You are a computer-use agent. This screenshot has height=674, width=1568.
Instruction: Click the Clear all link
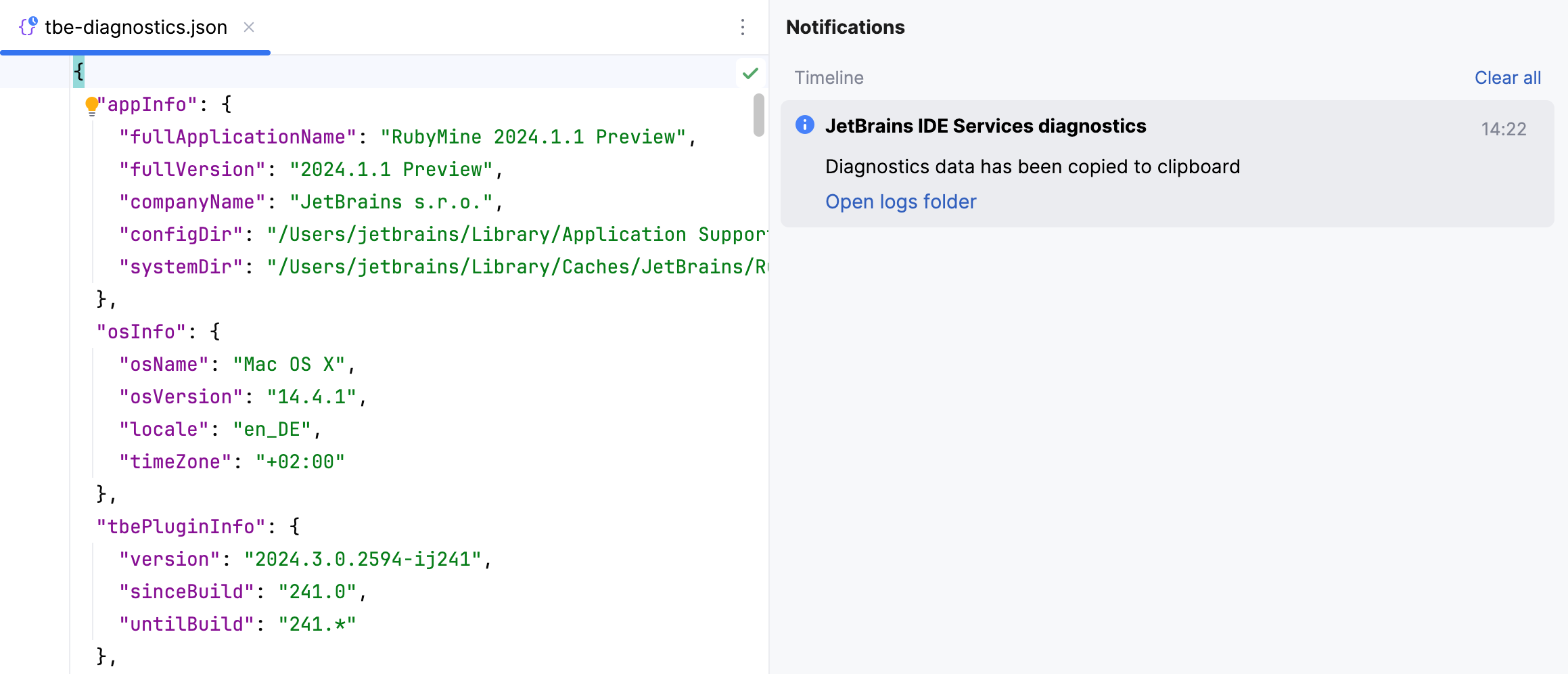(x=1507, y=78)
